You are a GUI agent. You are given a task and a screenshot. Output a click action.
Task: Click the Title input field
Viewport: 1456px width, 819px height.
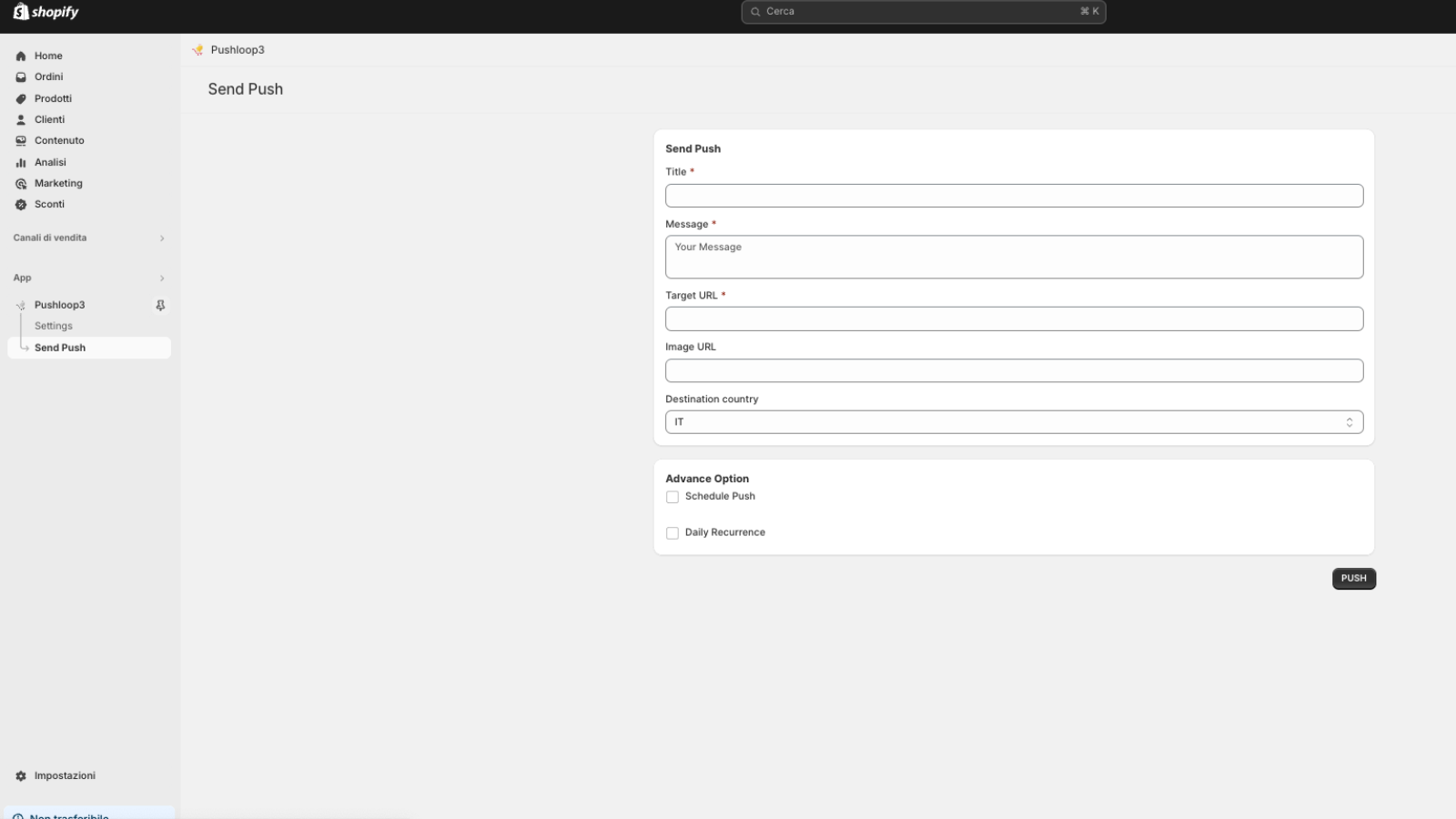click(x=1014, y=196)
